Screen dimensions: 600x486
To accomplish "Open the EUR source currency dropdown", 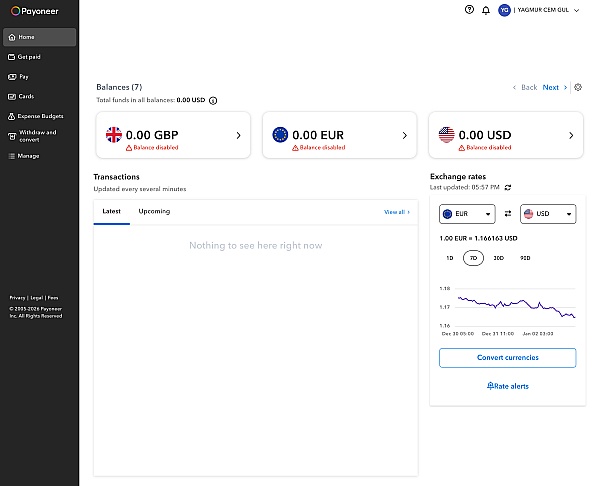I will click(467, 214).
